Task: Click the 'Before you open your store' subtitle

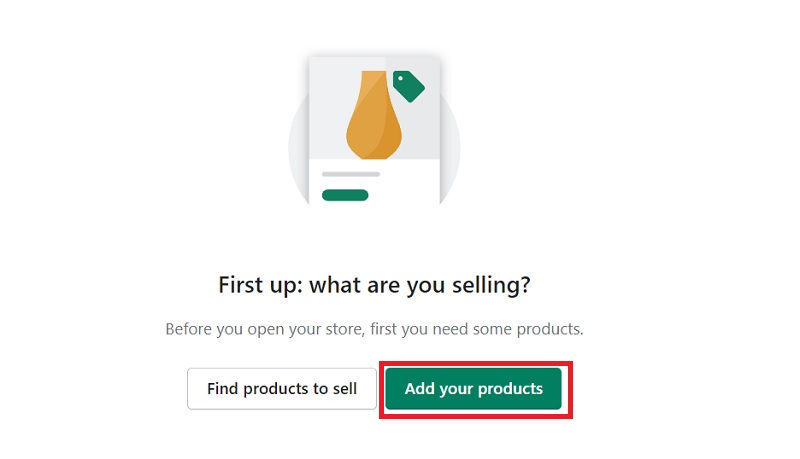Action: [x=374, y=329]
